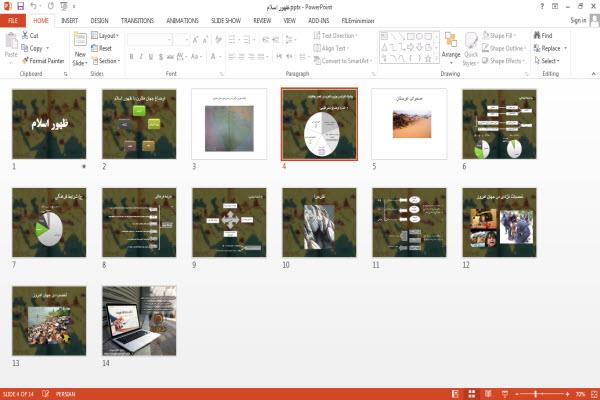
Task: Click the numbered list icon
Action: coord(248,39)
